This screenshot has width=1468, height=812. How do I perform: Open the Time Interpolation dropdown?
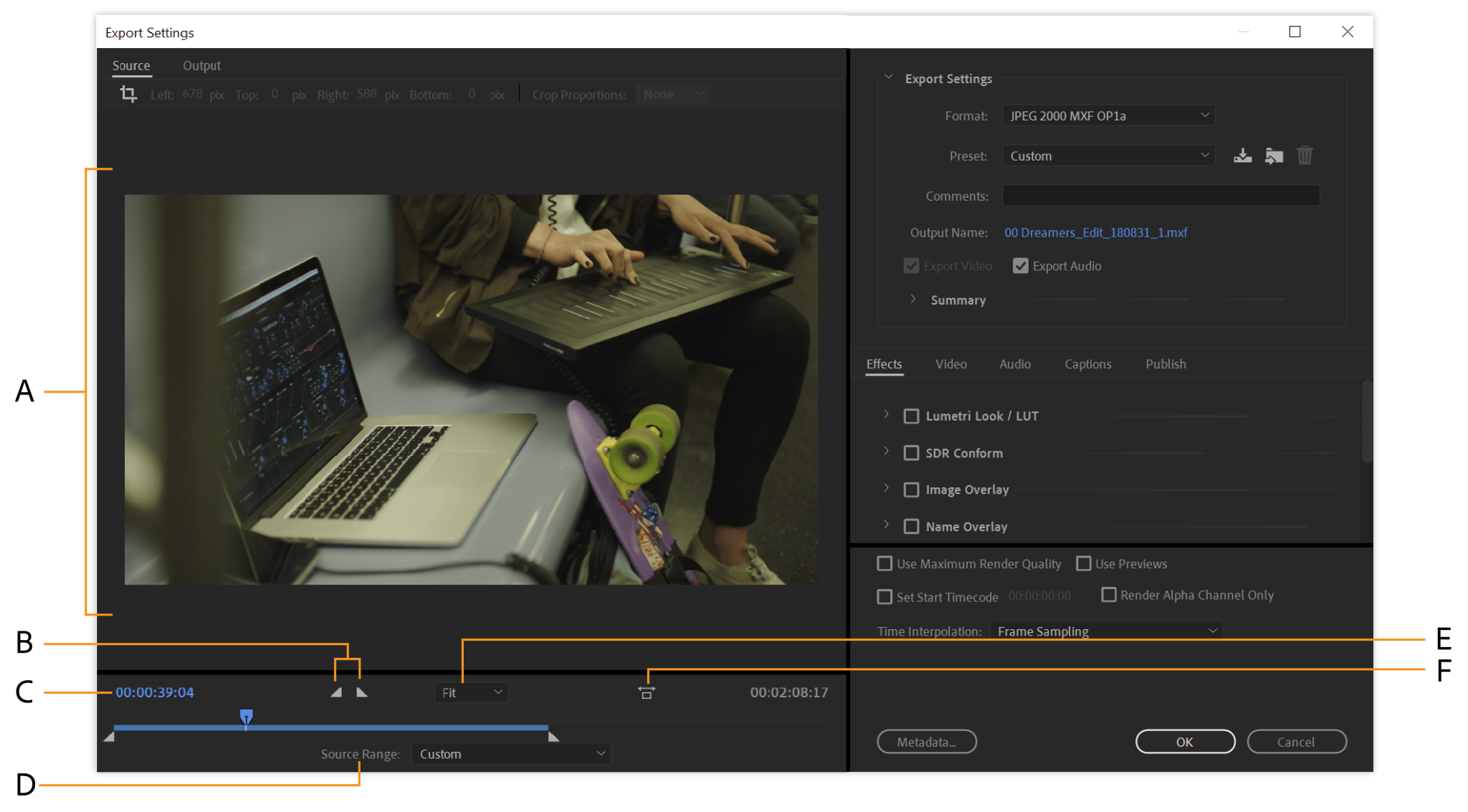pyautogui.click(x=1105, y=631)
